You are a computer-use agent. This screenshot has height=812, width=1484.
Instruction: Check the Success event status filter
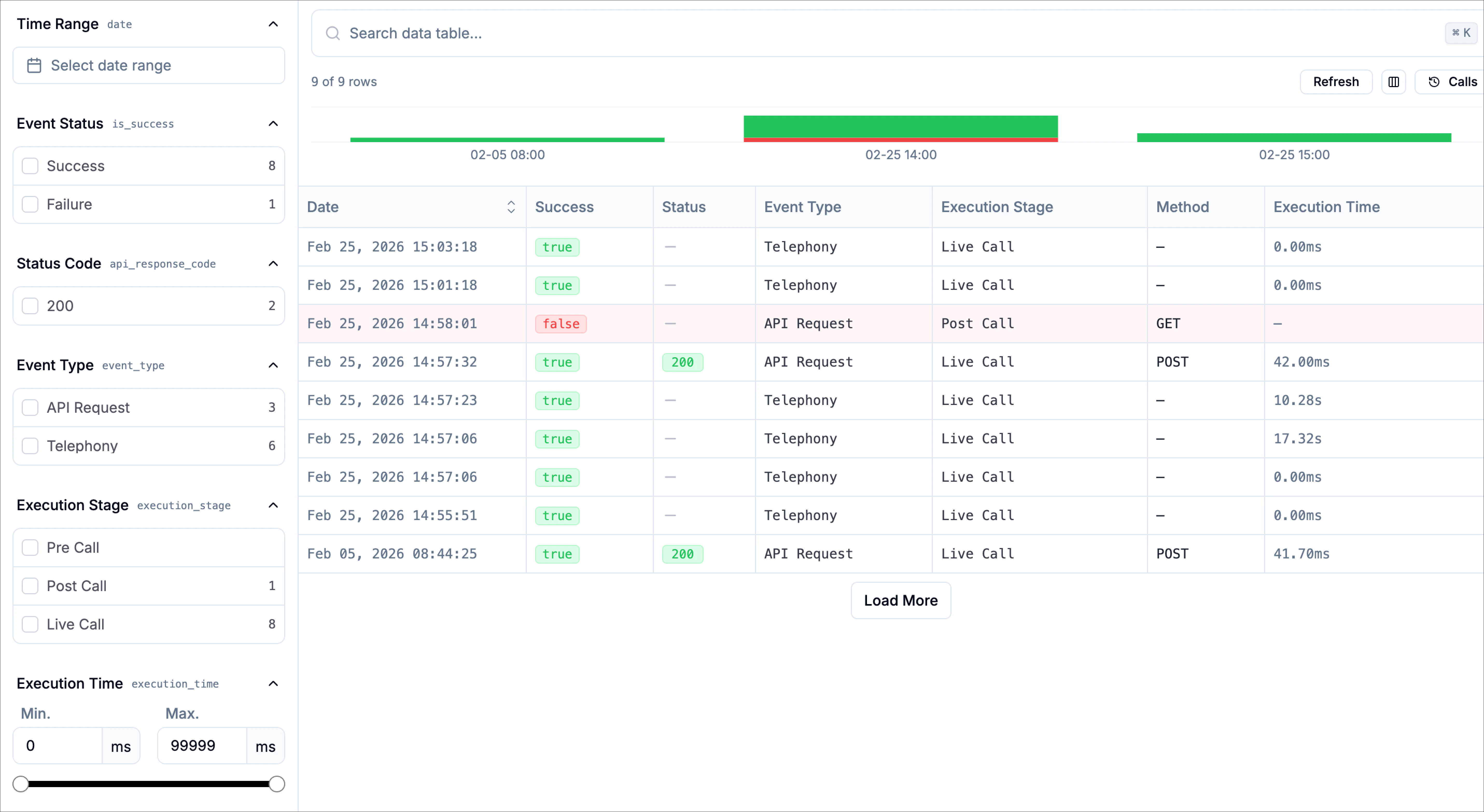(30, 166)
